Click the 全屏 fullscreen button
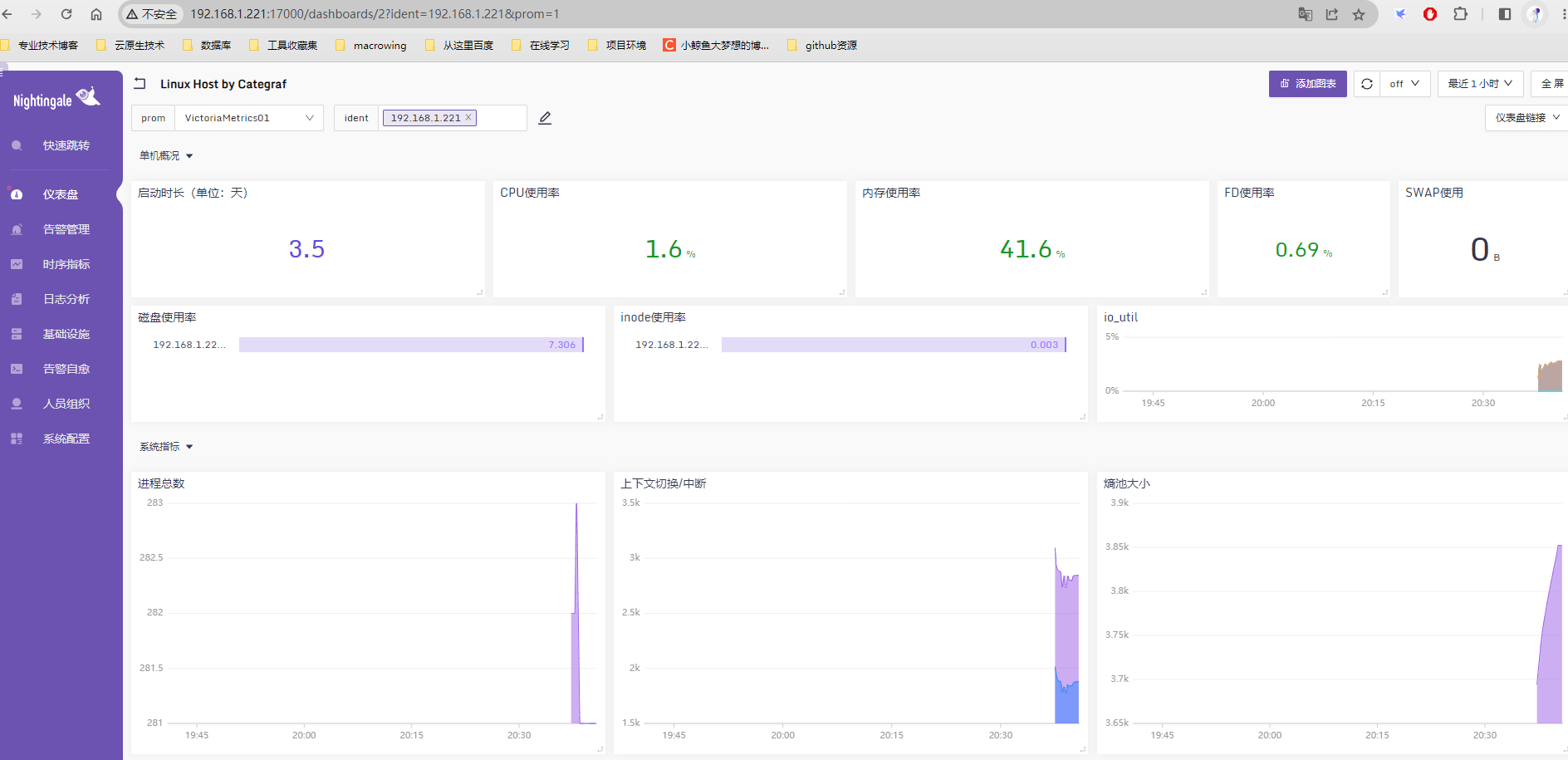Viewport: 1568px width, 760px height. tap(1550, 84)
